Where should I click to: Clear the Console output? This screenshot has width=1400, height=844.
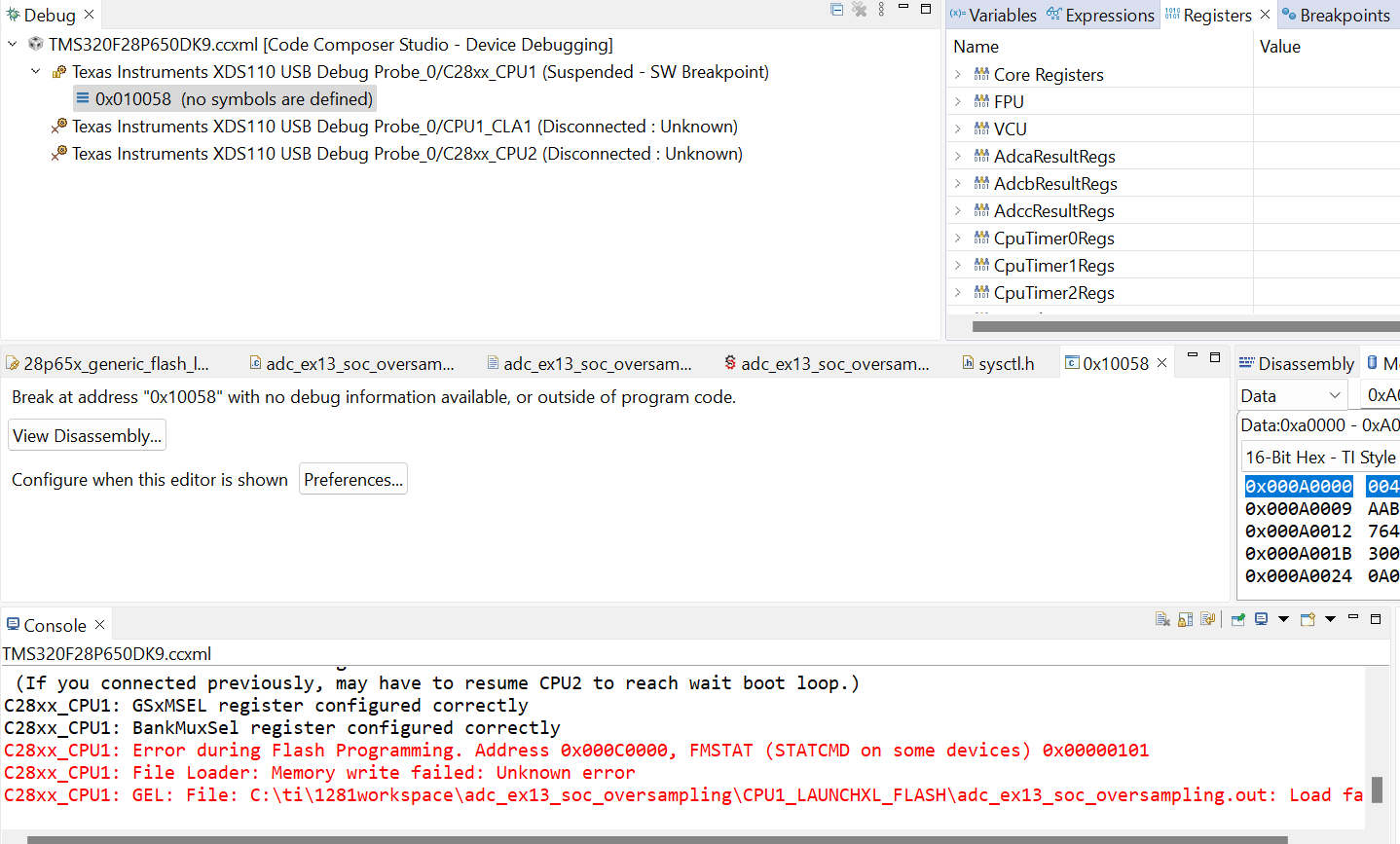click(x=1162, y=619)
